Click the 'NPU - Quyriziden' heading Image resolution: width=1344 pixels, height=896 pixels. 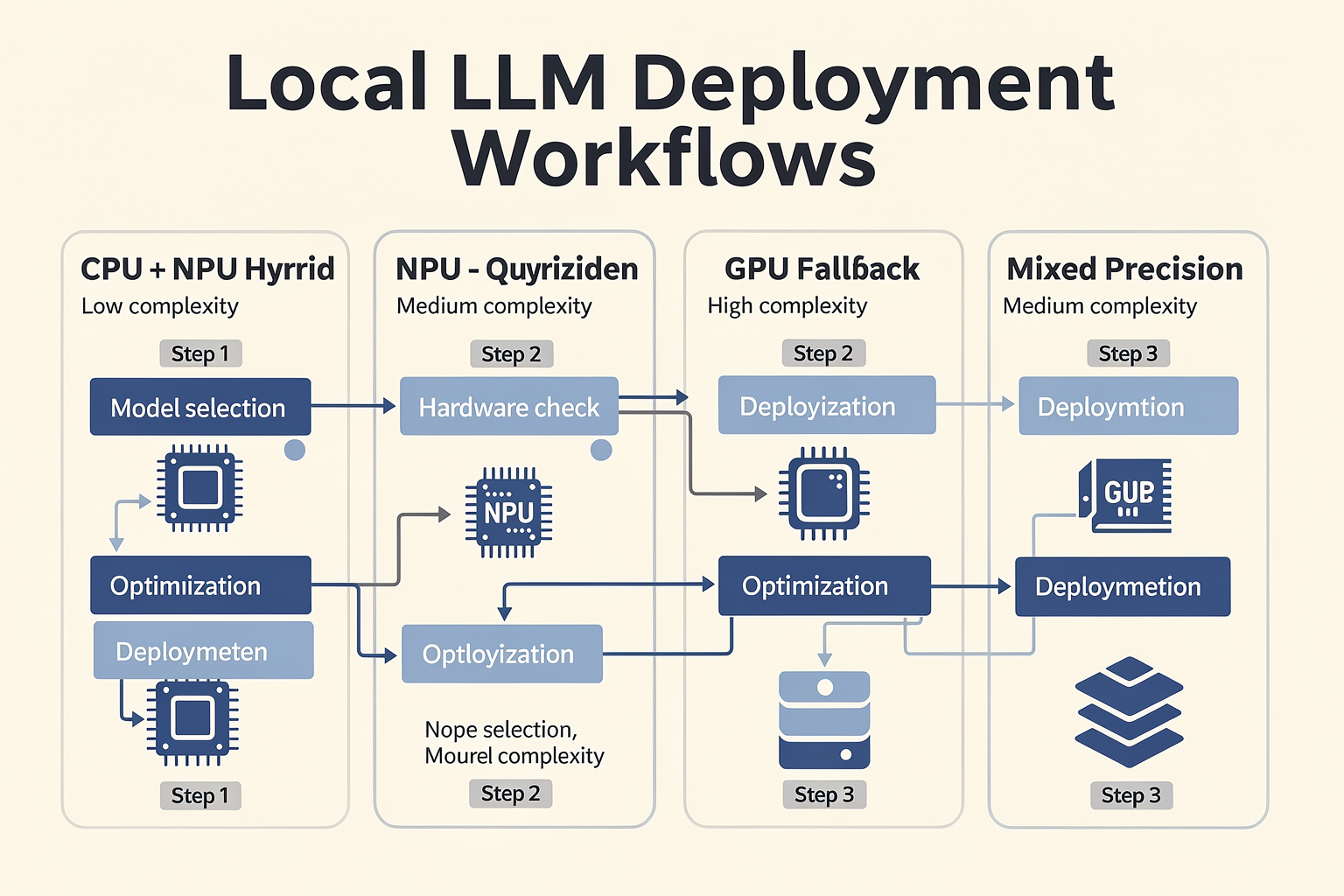point(517,269)
